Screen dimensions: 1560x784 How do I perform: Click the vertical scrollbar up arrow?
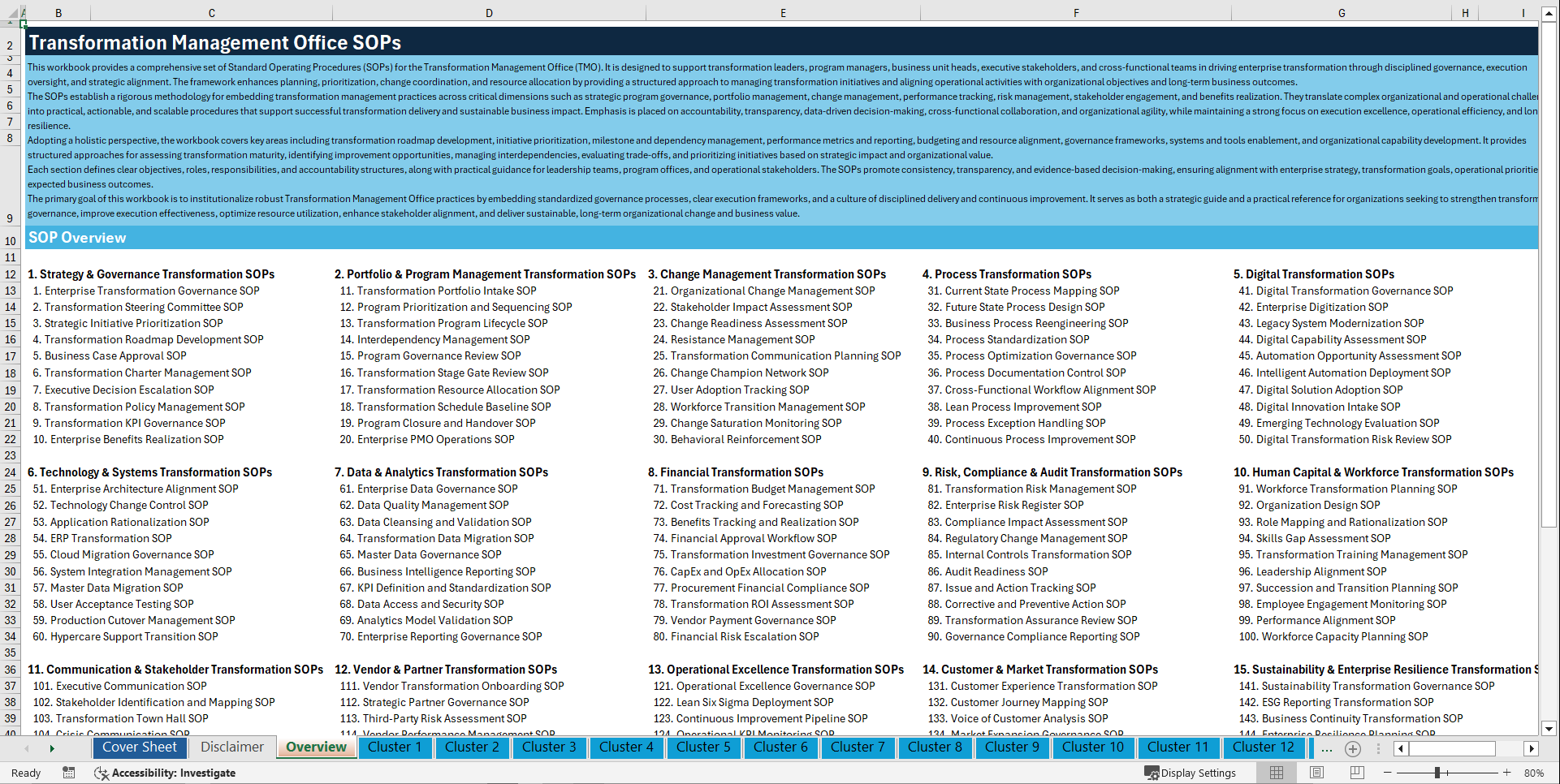coord(1549,15)
